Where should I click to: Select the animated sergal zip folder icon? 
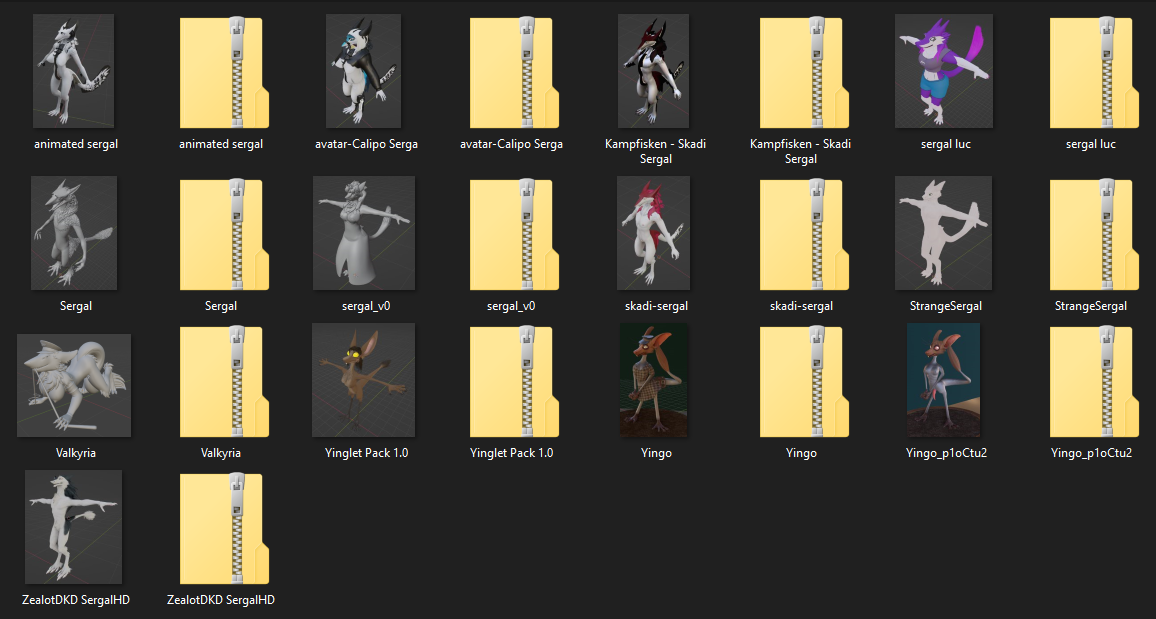tap(224, 73)
